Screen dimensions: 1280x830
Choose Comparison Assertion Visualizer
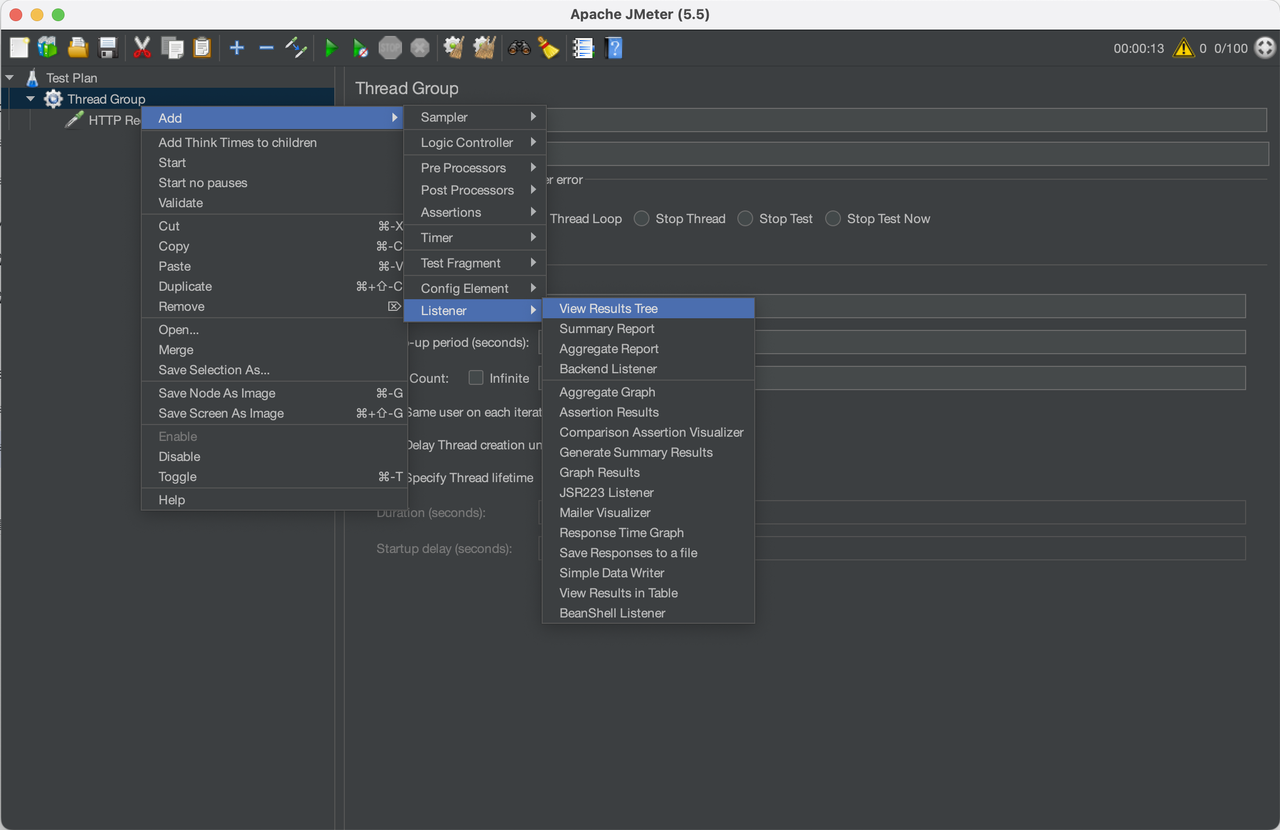coord(648,432)
